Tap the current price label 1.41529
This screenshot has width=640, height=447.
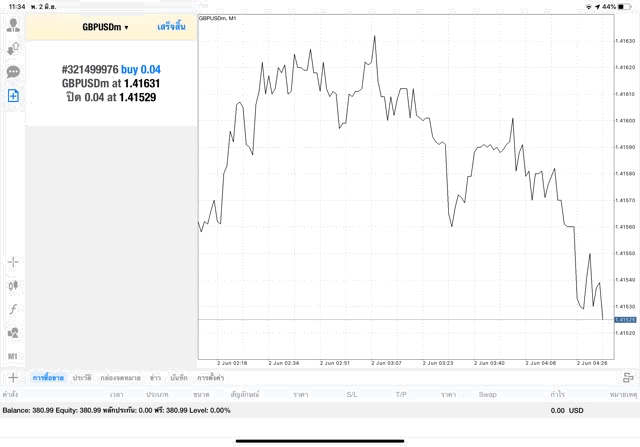(x=625, y=319)
